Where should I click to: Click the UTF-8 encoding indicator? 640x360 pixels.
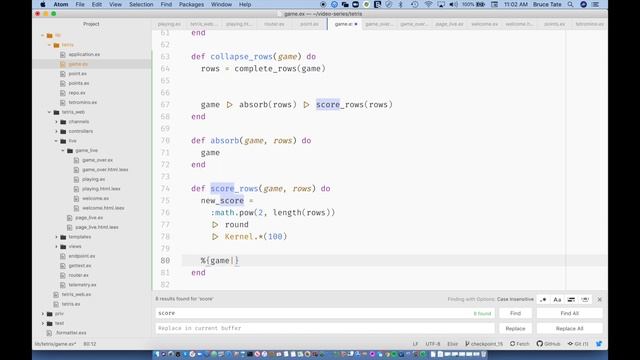point(433,344)
